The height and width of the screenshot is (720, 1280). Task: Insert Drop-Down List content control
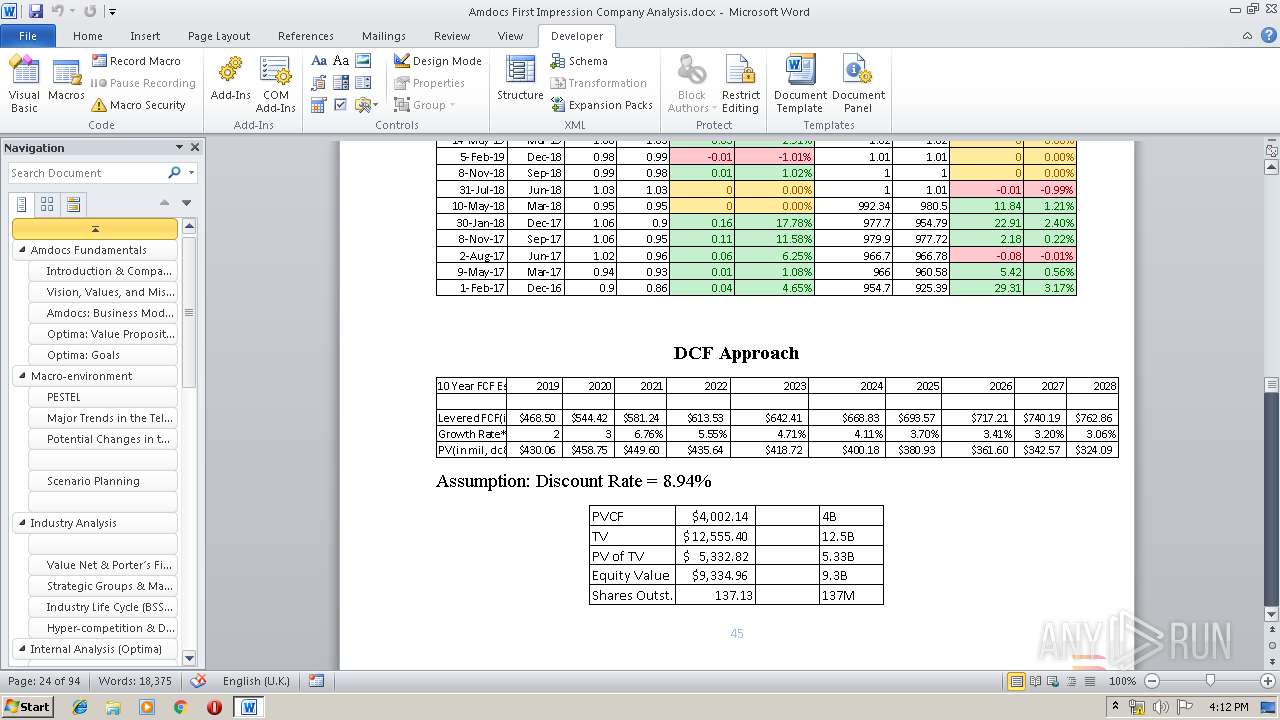363,83
